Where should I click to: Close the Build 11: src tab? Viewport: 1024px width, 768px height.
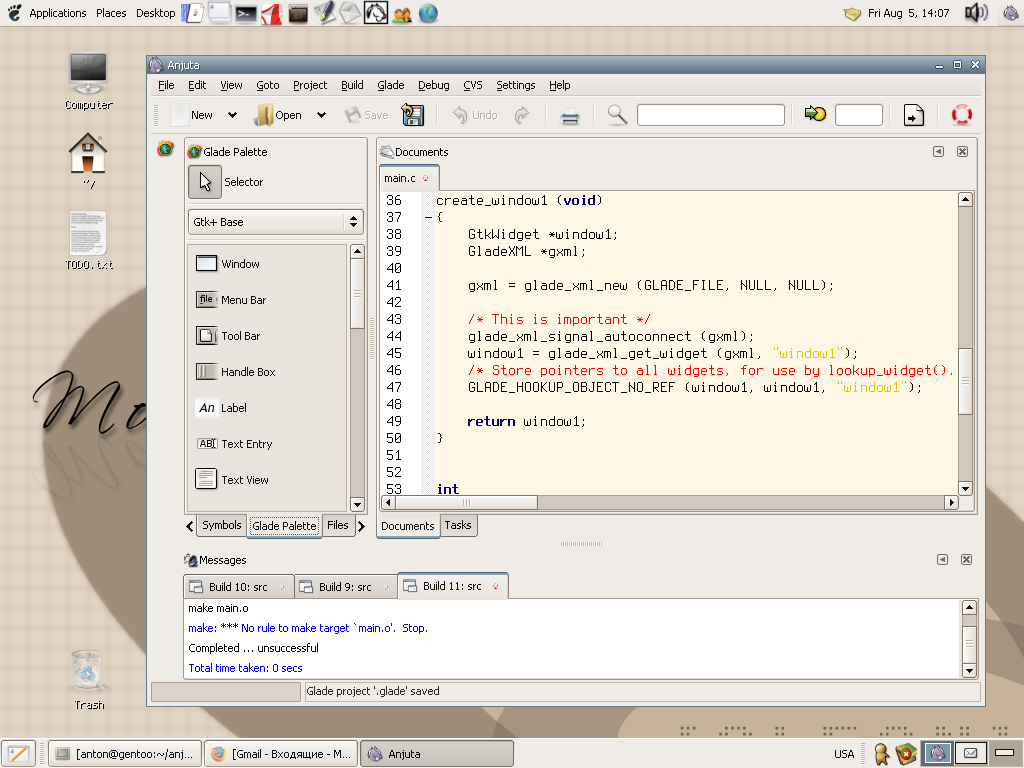tap(496, 586)
